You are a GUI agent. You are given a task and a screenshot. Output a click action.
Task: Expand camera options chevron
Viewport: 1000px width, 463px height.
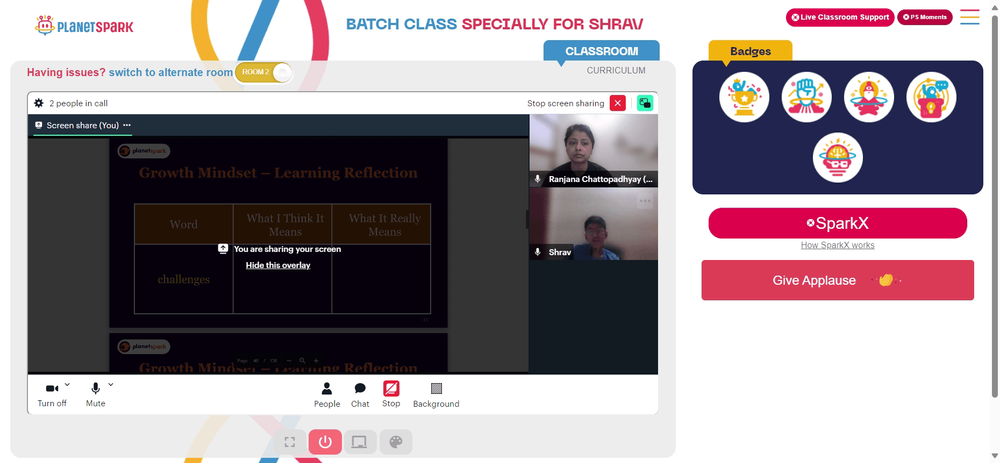pos(68,385)
